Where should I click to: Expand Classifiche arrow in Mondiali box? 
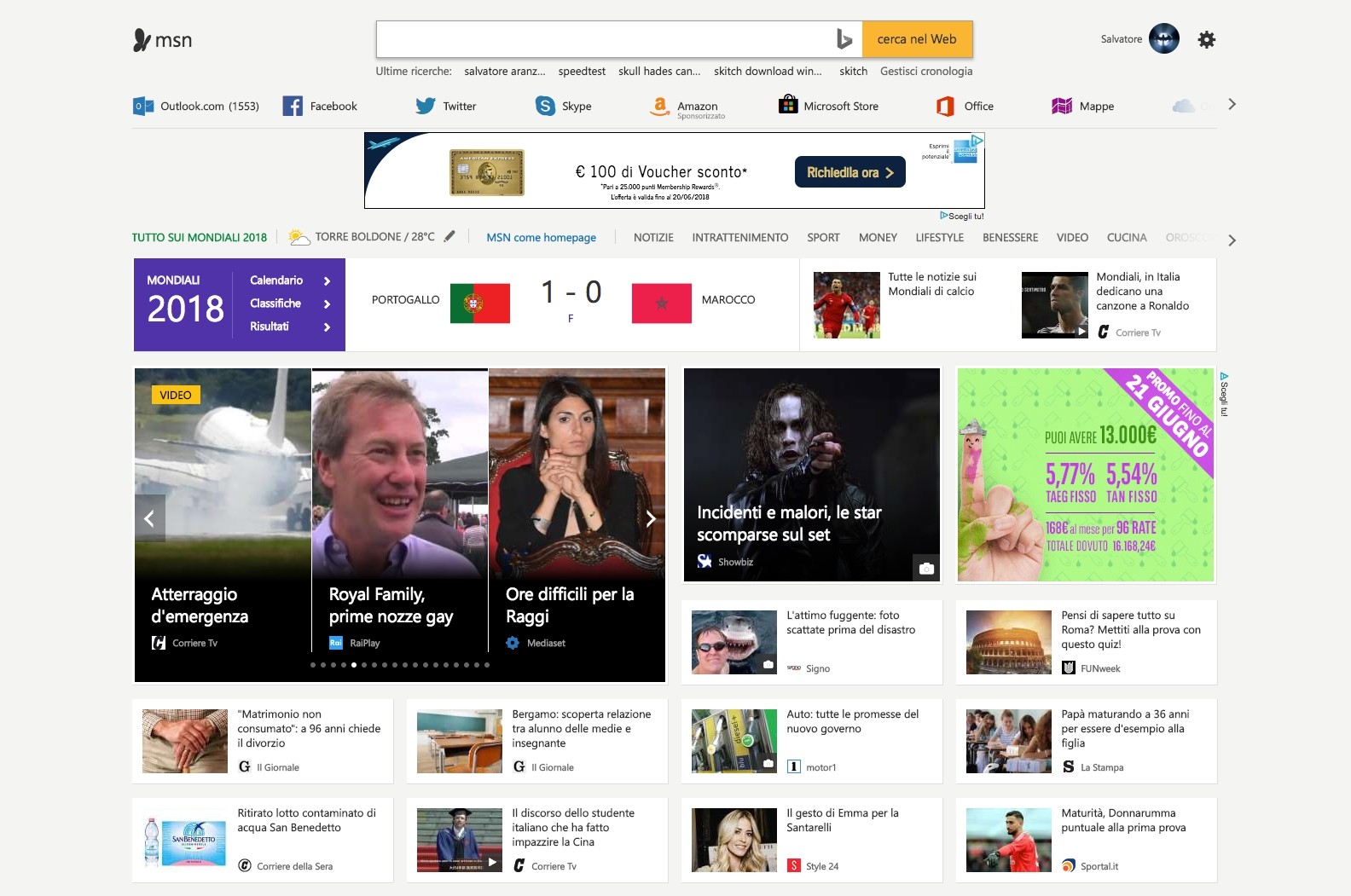(327, 303)
